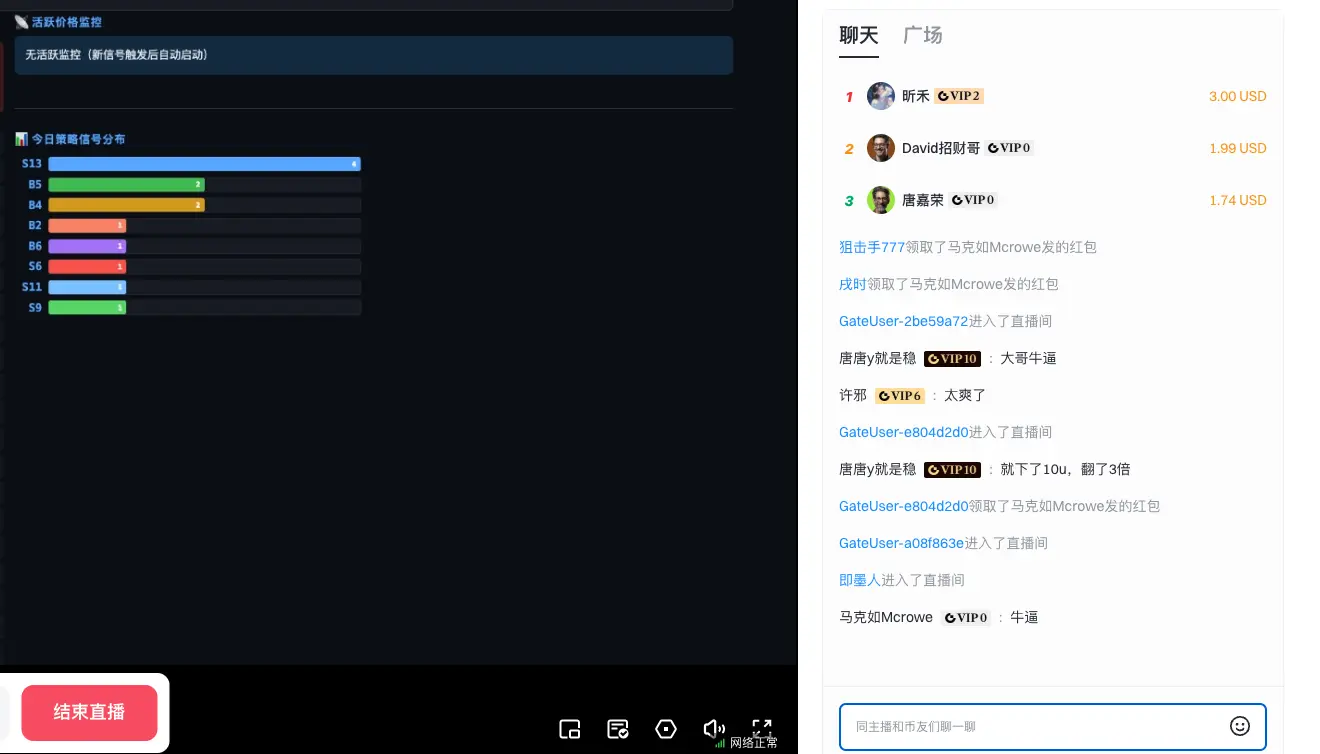The width and height of the screenshot is (1320, 754).
Task: Focus the chat input field 同主播和币友们聊一聊
Action: pos(1053,727)
